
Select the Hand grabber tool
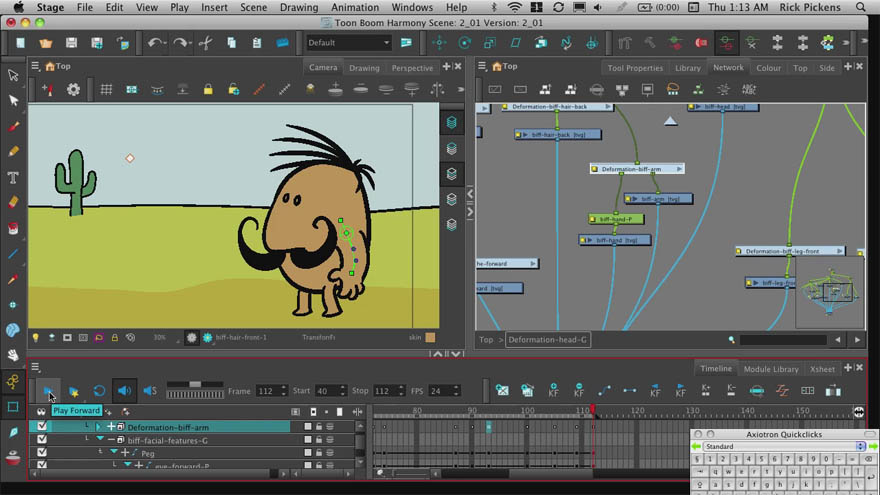coord(13,355)
